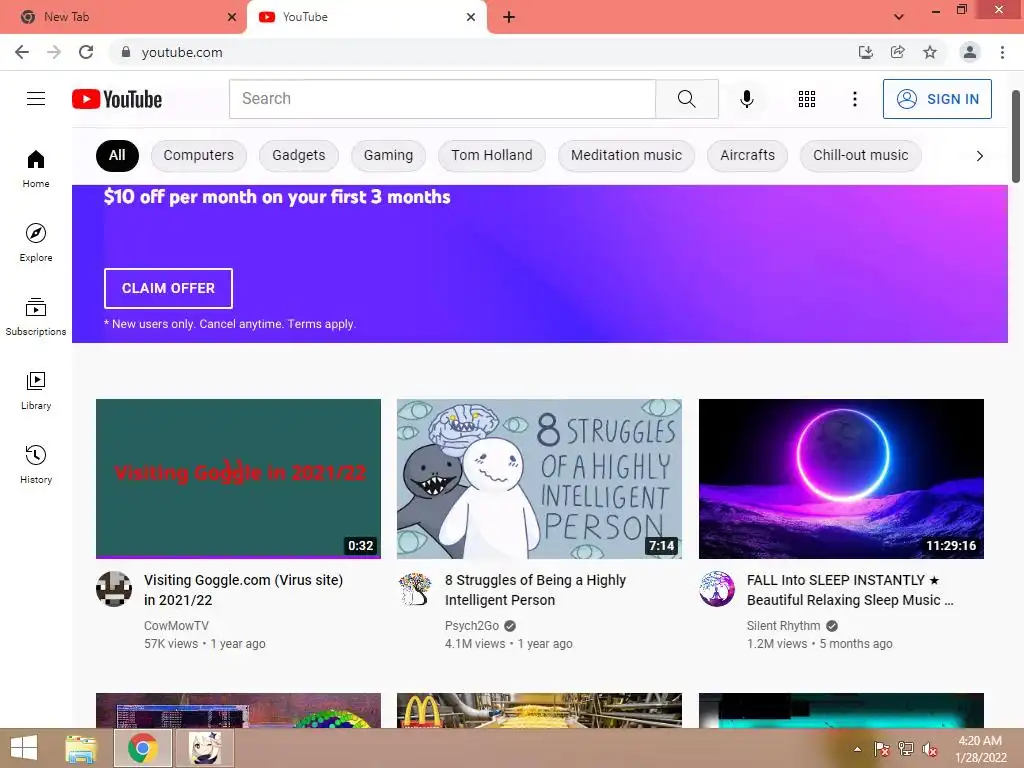Click the search magnifier button
Image resolution: width=1024 pixels, height=768 pixels.
click(x=686, y=99)
